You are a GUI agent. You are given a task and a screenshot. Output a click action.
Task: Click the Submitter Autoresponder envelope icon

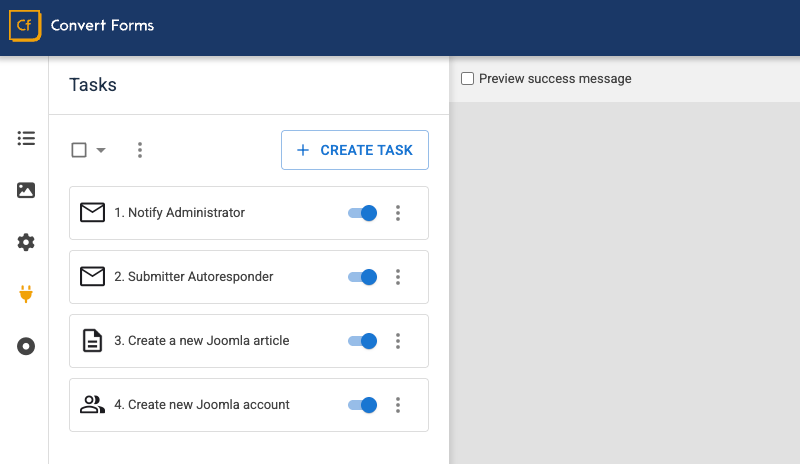[x=92, y=277]
